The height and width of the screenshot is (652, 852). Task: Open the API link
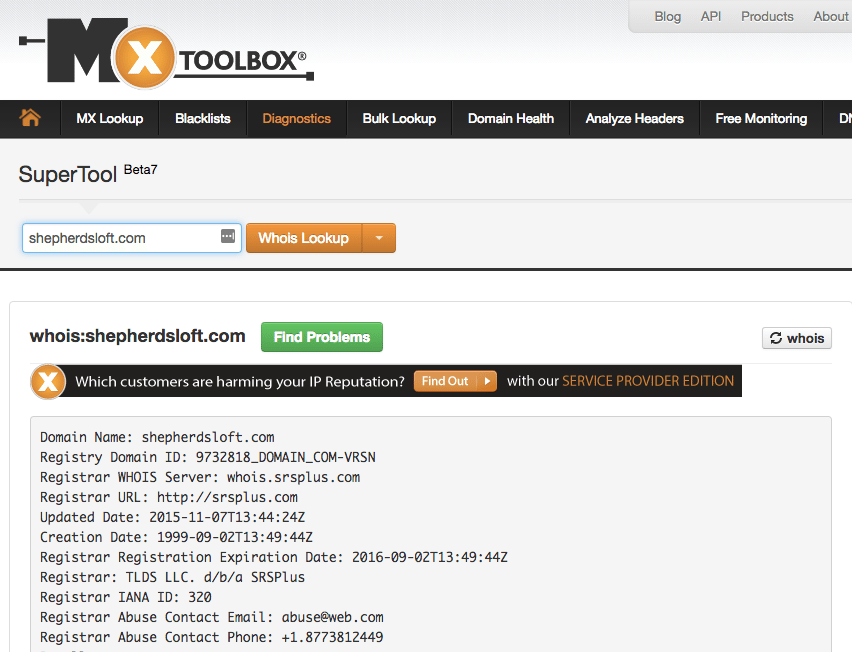tap(711, 16)
